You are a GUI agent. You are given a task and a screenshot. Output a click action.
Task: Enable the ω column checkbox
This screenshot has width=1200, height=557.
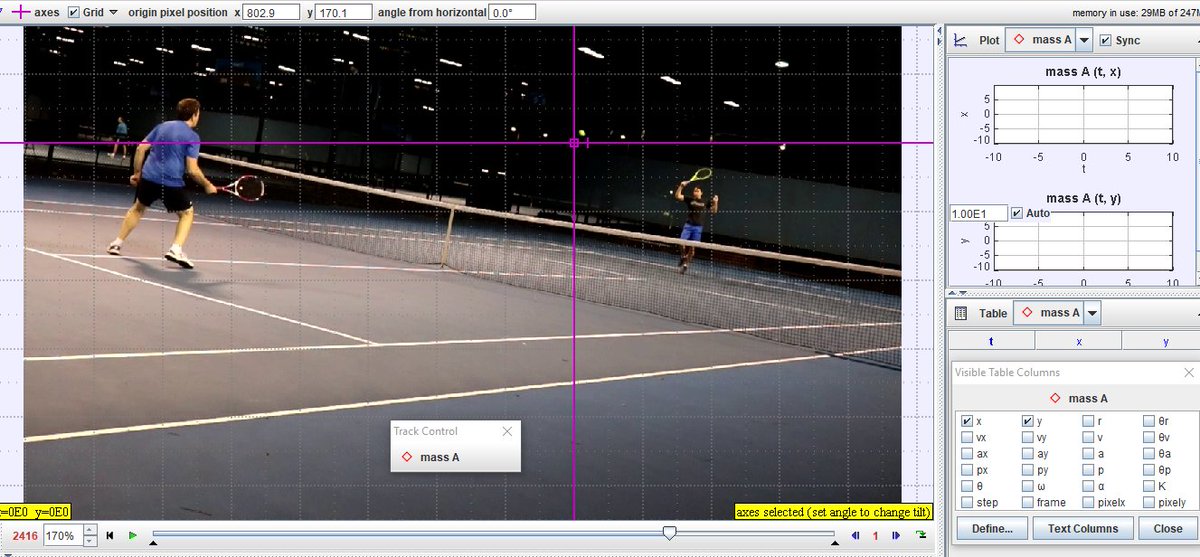click(1027, 486)
